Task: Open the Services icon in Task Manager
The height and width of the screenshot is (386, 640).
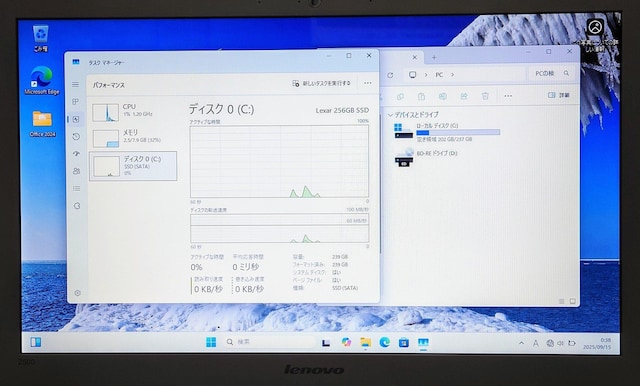Action: click(x=77, y=206)
